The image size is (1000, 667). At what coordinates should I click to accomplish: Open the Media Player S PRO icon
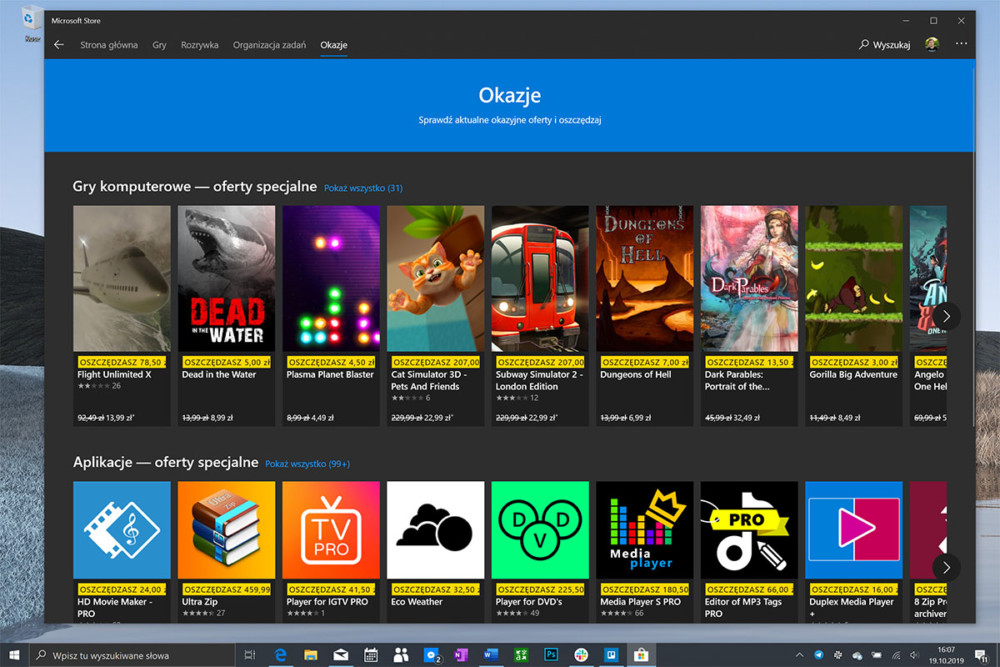pyautogui.click(x=645, y=530)
